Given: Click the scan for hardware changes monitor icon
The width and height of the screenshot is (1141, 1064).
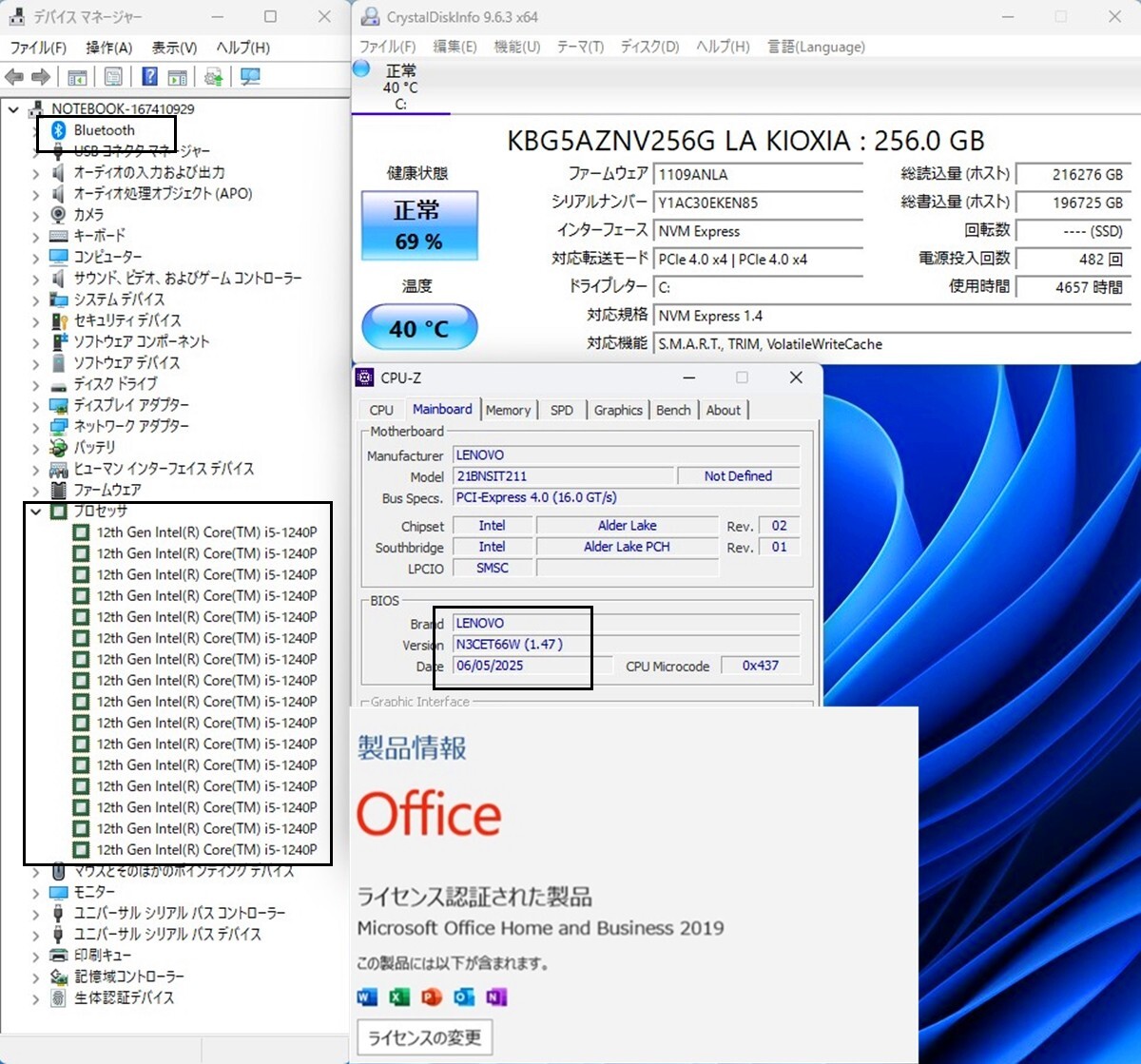Looking at the screenshot, I should 250,78.
